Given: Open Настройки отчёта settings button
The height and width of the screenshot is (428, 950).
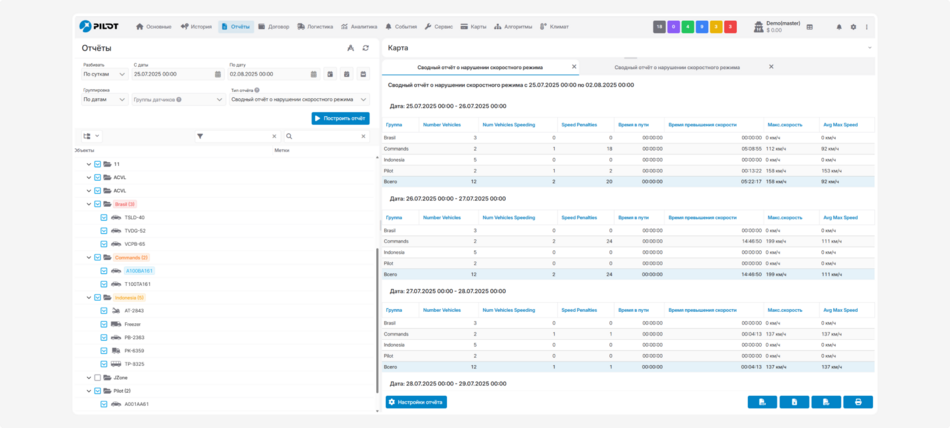Looking at the screenshot, I should [416, 402].
